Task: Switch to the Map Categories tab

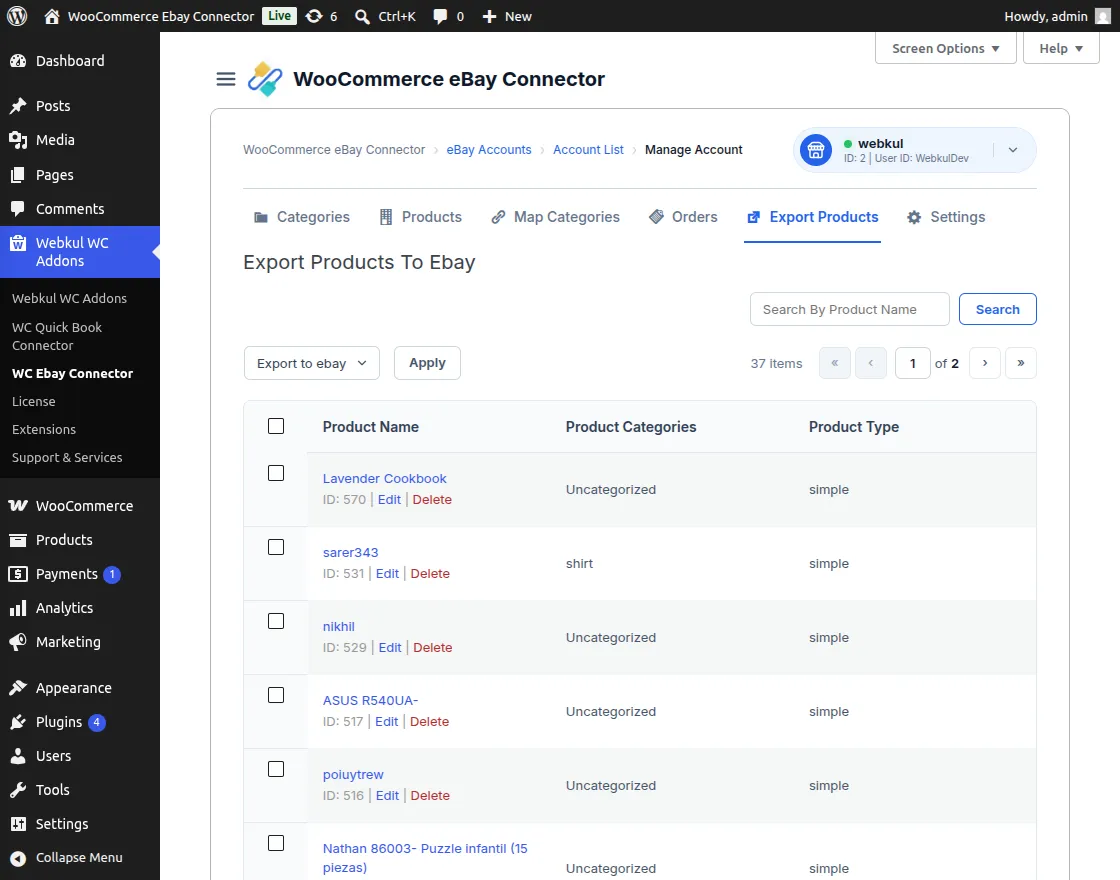Action: tap(556, 217)
